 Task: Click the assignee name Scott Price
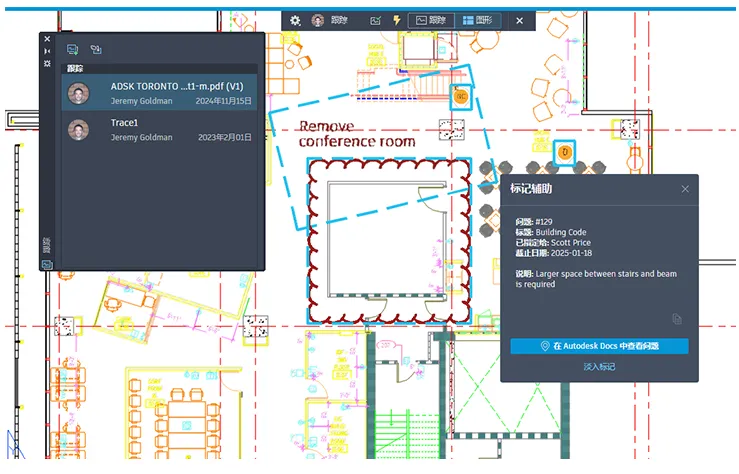[571, 242]
